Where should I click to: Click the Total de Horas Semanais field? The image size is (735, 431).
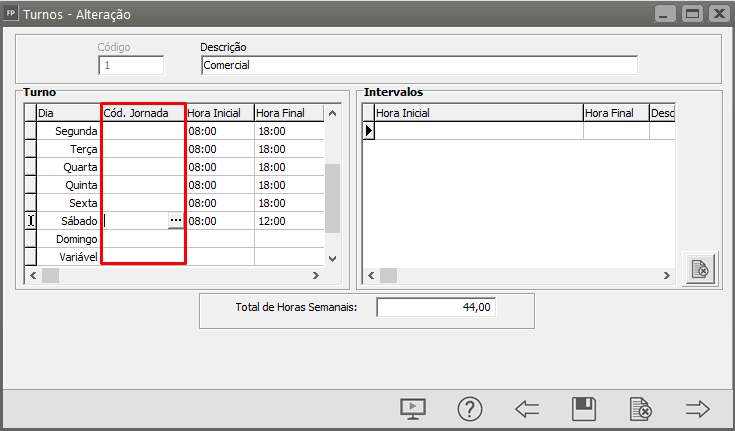click(436, 308)
